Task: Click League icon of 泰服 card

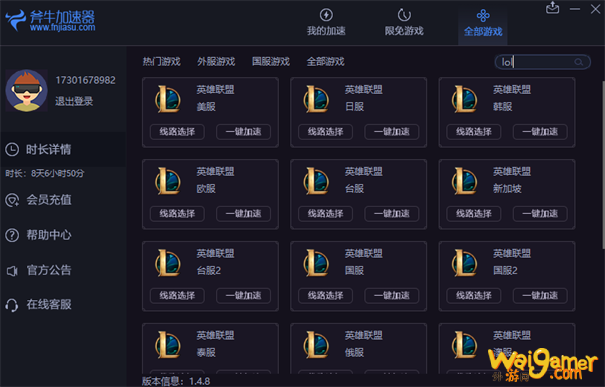Action: [168, 345]
